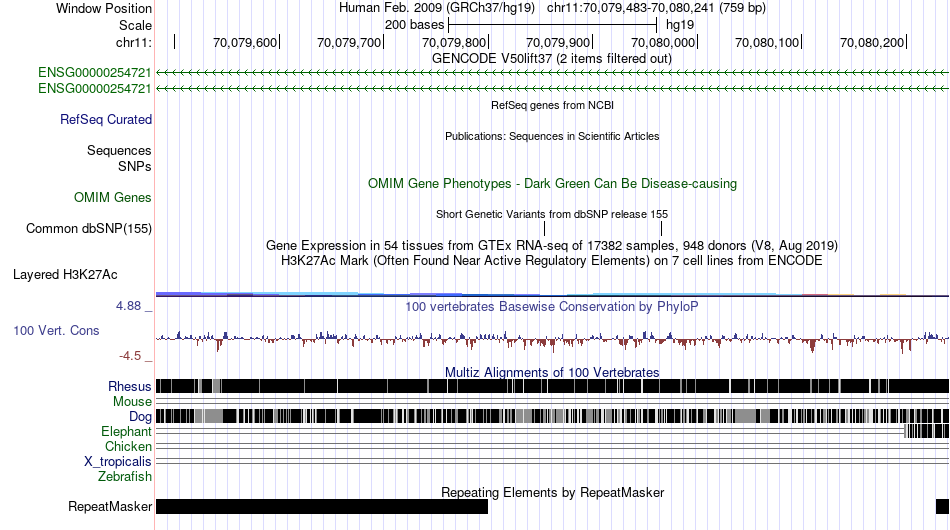Click Multiz Alignments of 100 Vertebrates title
This screenshot has width=950, height=530.
coord(552,372)
